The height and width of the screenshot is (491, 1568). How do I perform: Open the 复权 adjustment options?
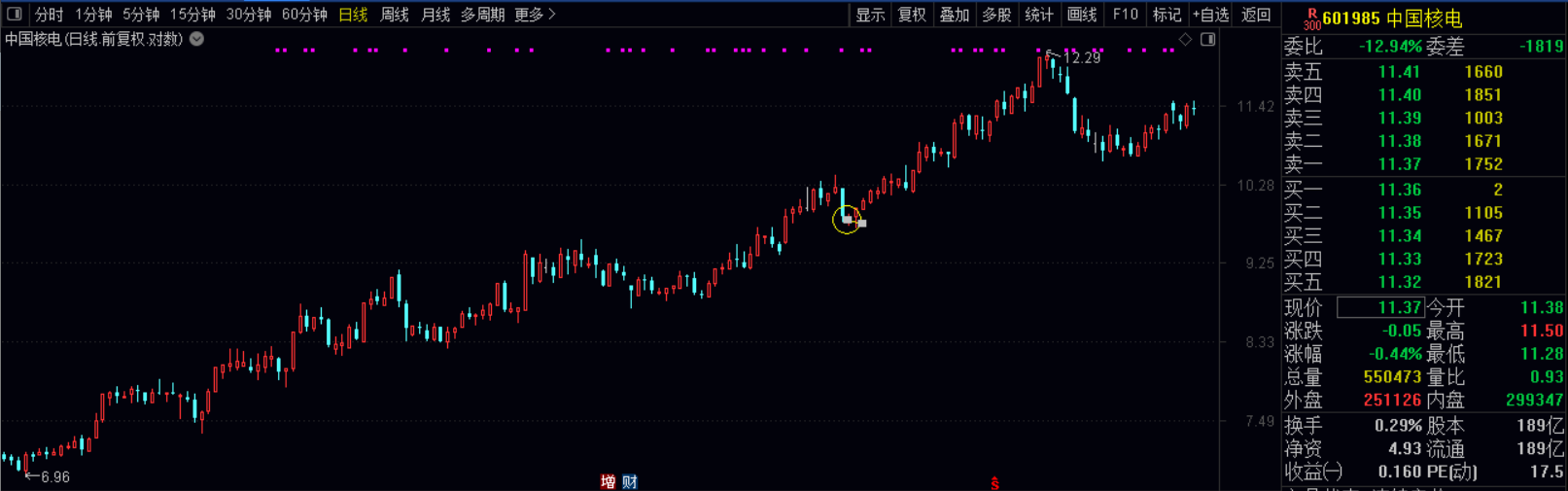point(912,15)
